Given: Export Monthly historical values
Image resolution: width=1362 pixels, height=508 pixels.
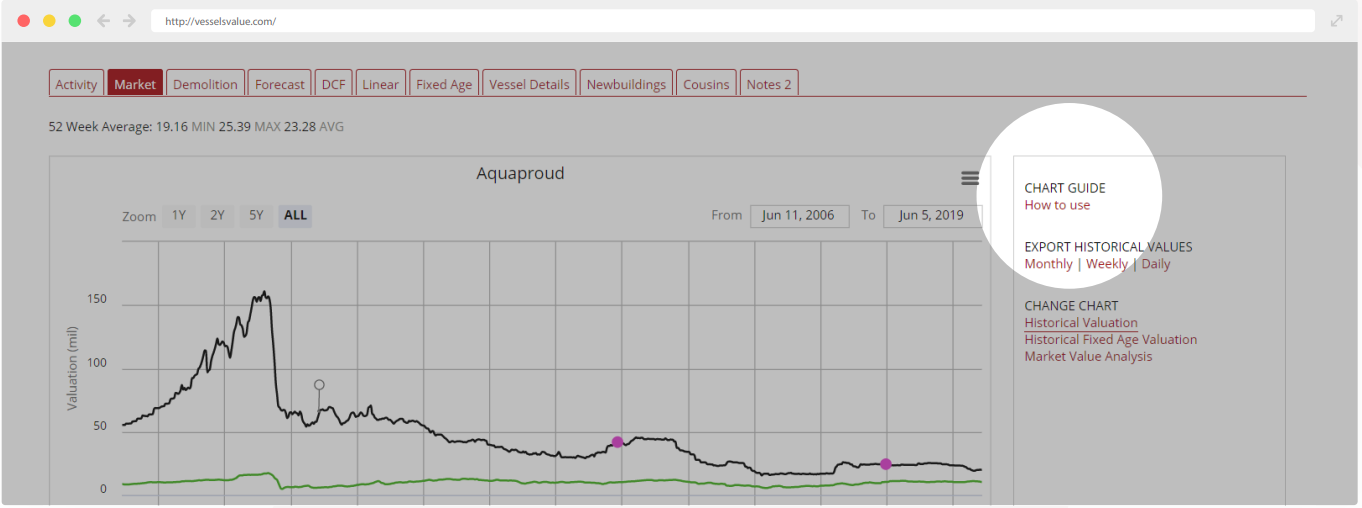Looking at the screenshot, I should pos(1048,264).
